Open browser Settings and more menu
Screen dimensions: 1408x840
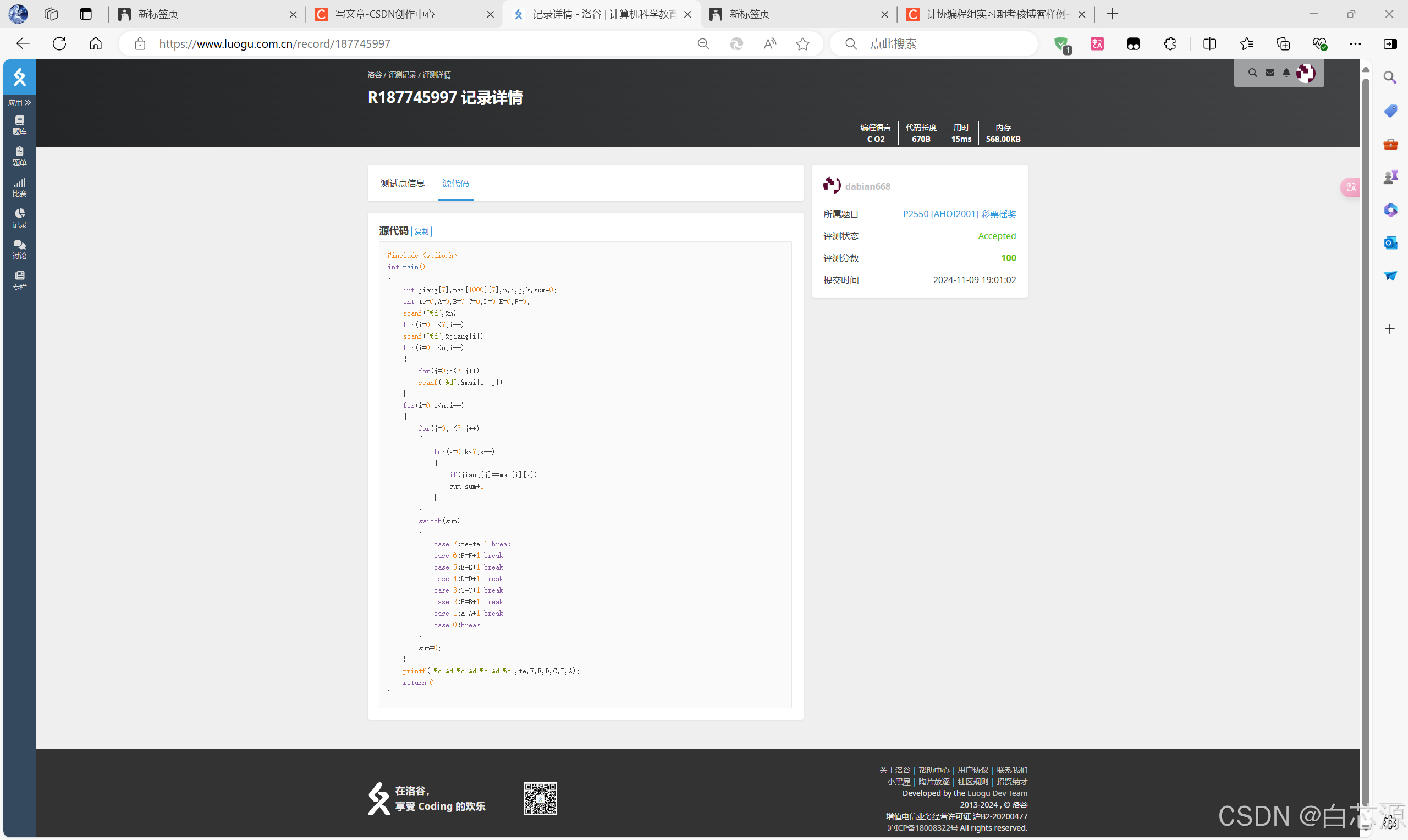(1355, 43)
